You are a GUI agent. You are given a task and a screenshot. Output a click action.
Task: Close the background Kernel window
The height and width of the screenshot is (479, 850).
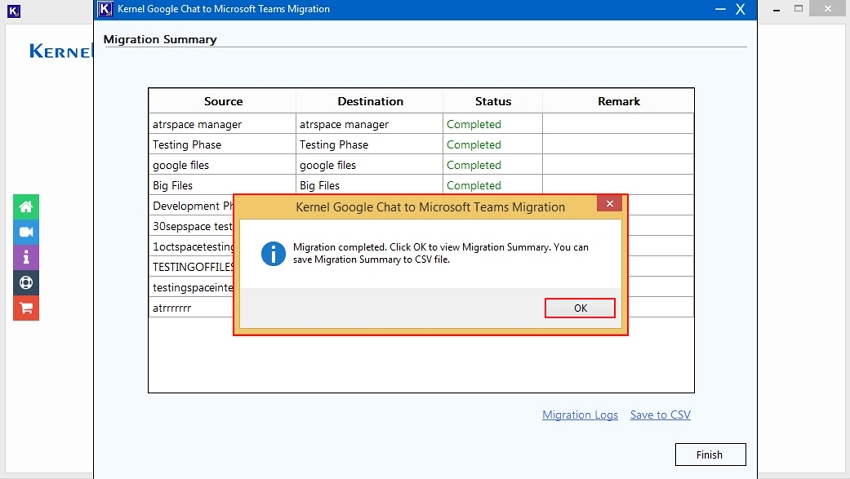point(827,9)
